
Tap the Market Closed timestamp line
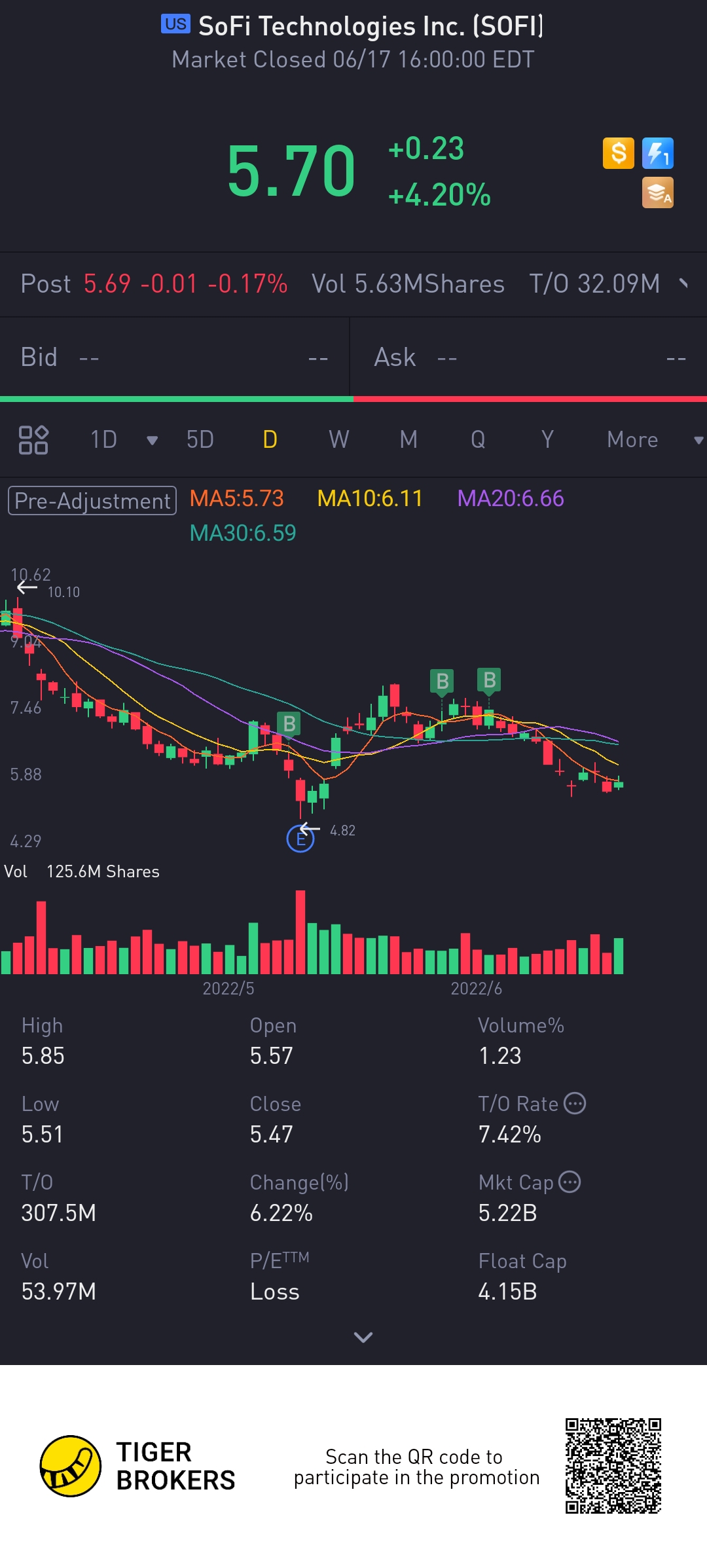(x=353, y=60)
